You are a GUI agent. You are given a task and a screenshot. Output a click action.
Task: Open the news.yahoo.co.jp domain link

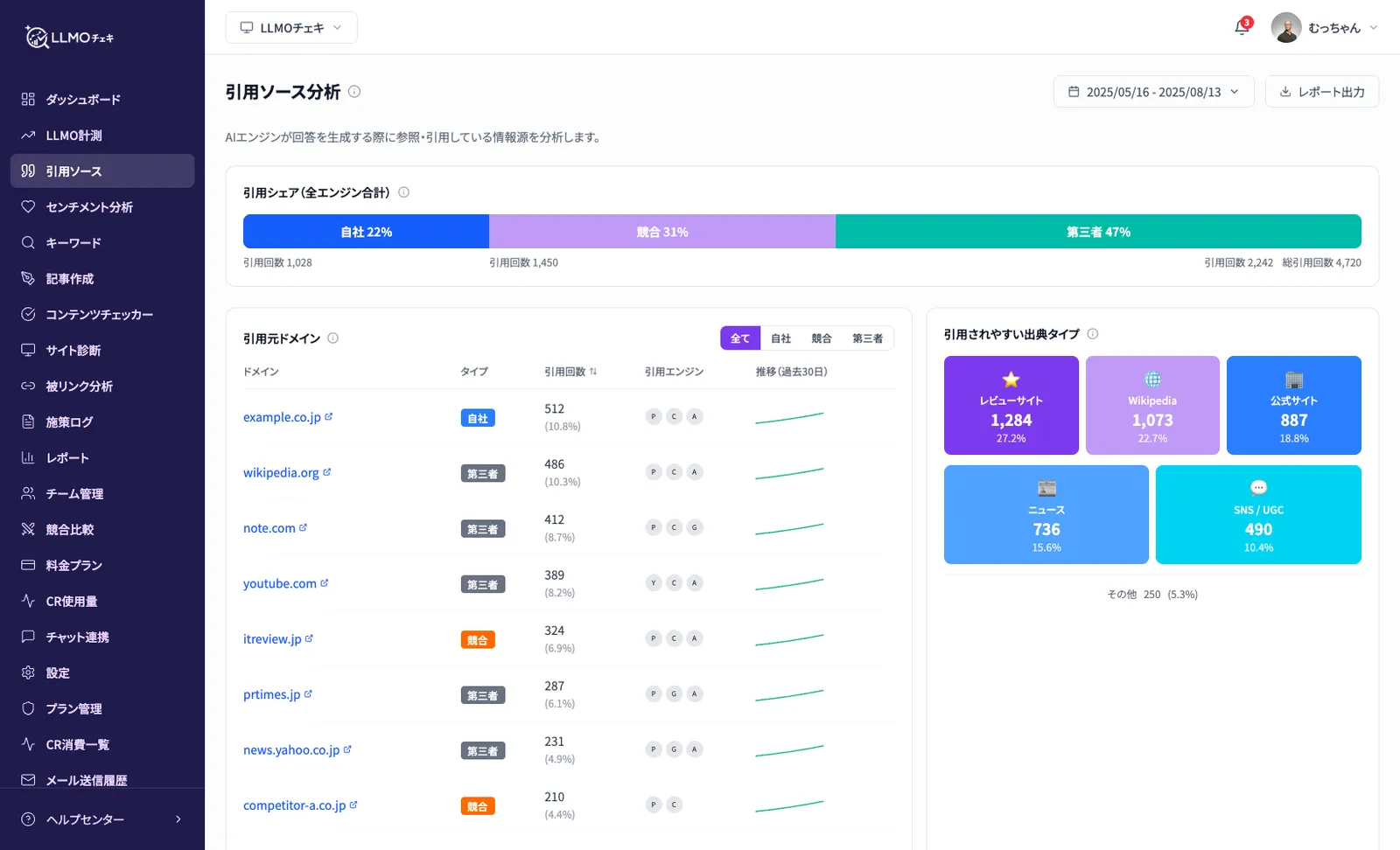pyautogui.click(x=291, y=750)
